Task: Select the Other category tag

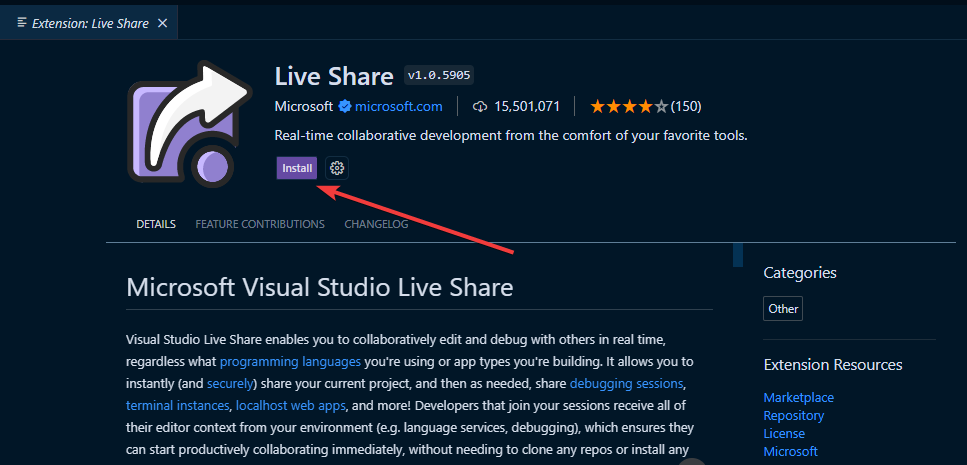Action: (x=783, y=309)
